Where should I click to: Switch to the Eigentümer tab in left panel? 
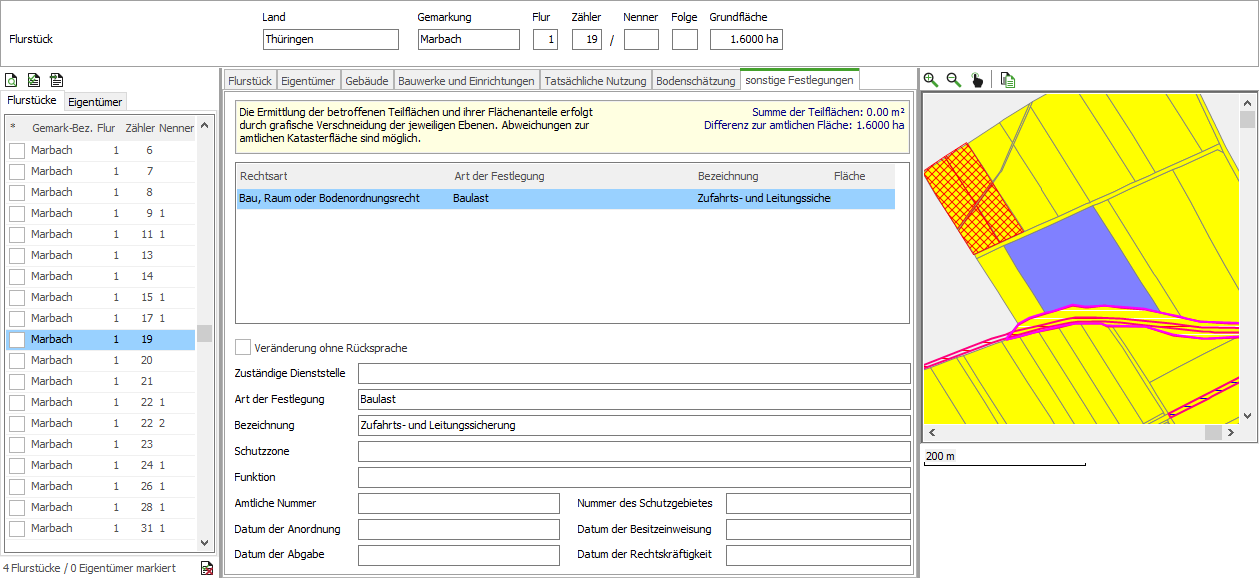pos(95,101)
